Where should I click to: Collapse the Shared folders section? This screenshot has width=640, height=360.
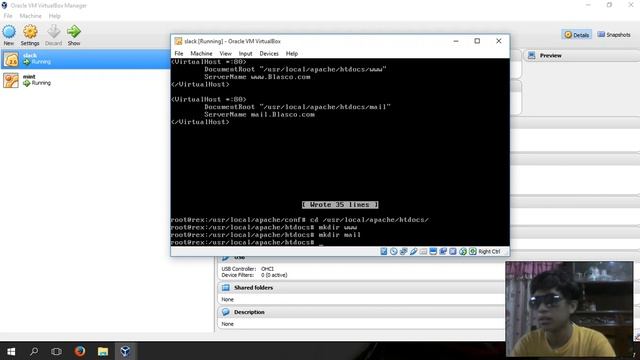click(361, 288)
